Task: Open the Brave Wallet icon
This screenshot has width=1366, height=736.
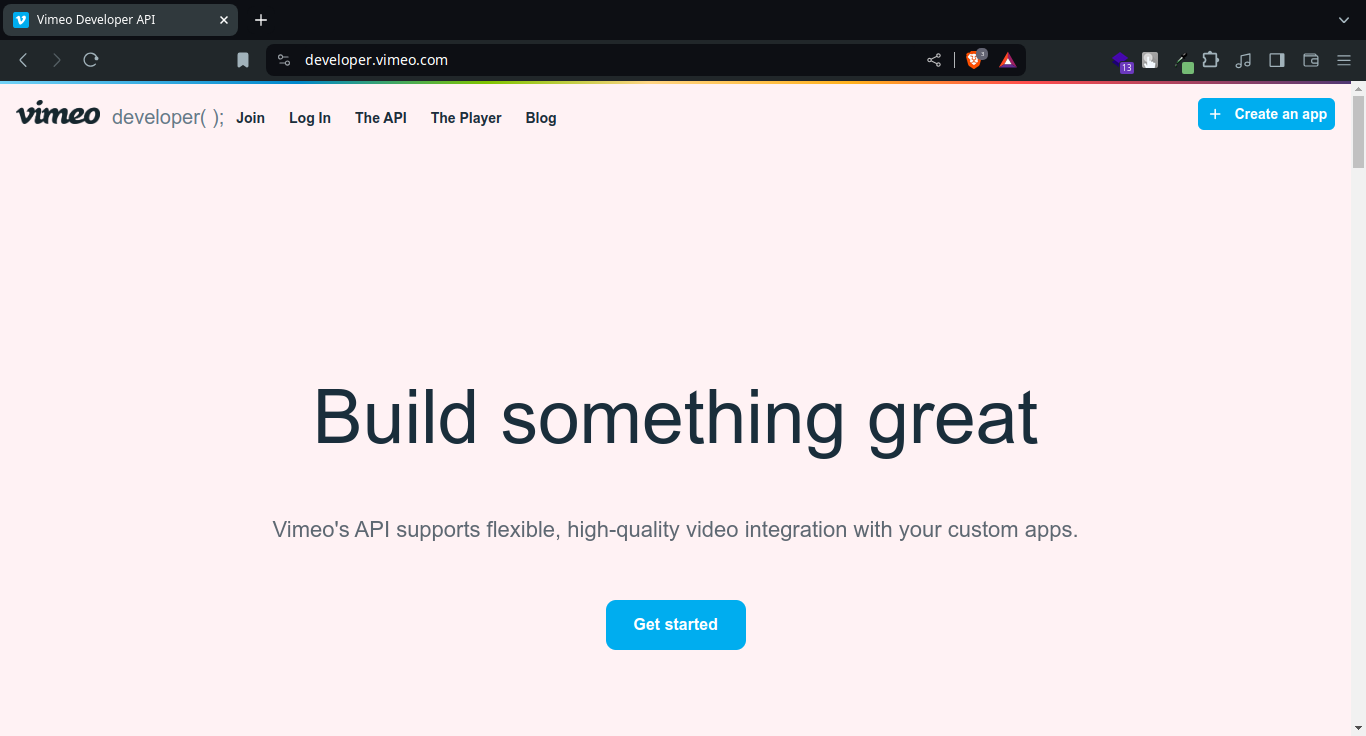Action: (x=1310, y=60)
